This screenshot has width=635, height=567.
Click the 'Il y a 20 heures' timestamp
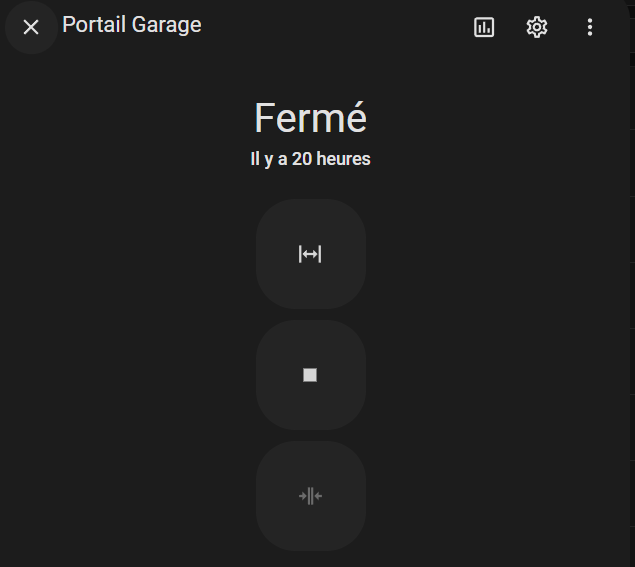[x=311, y=159]
